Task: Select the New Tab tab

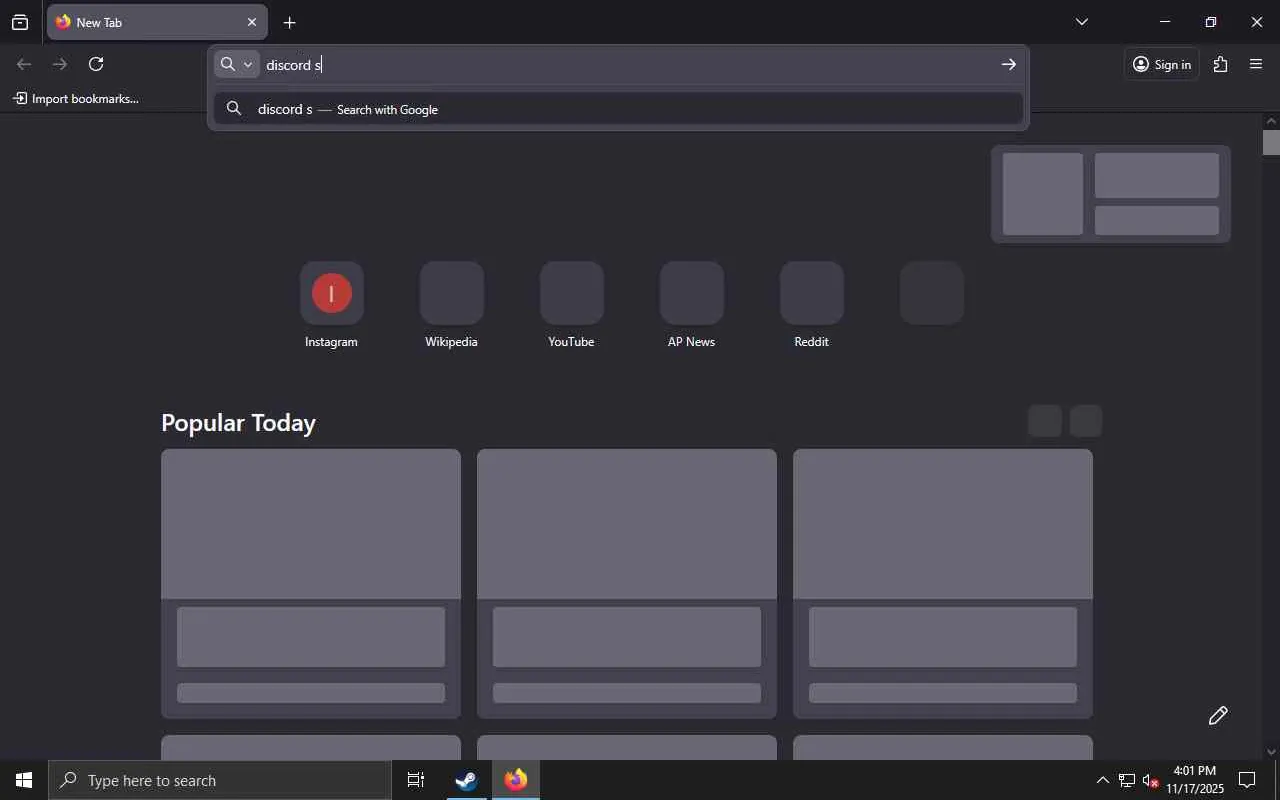Action: tap(157, 22)
